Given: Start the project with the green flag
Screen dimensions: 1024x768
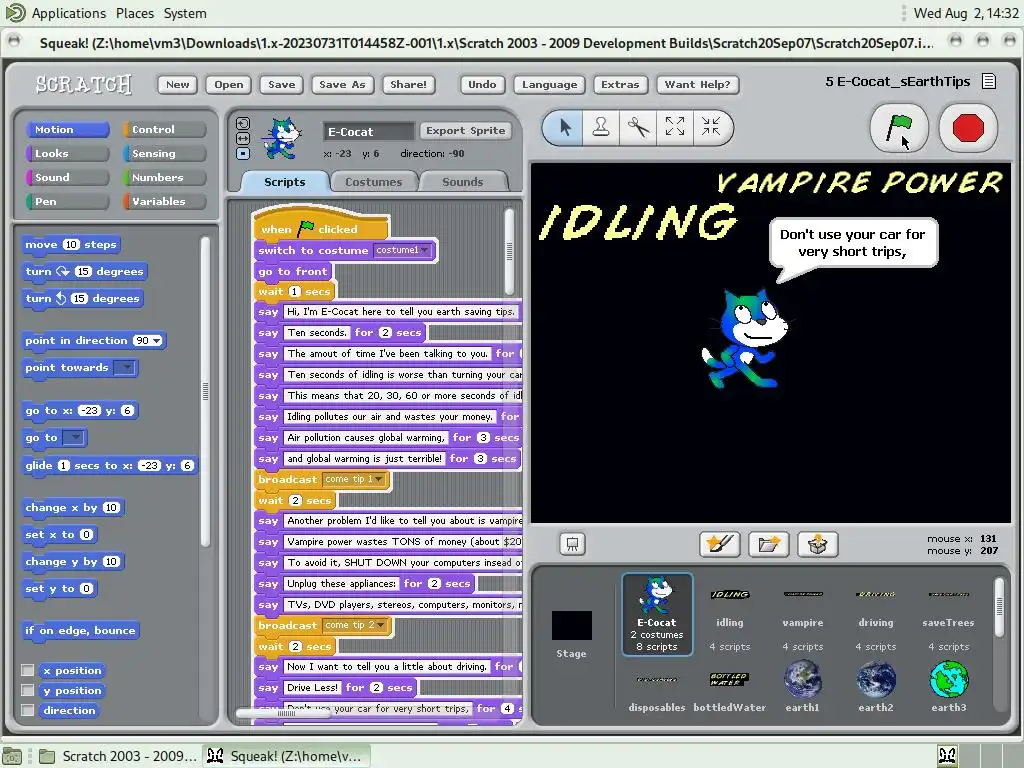Looking at the screenshot, I should [x=899, y=127].
